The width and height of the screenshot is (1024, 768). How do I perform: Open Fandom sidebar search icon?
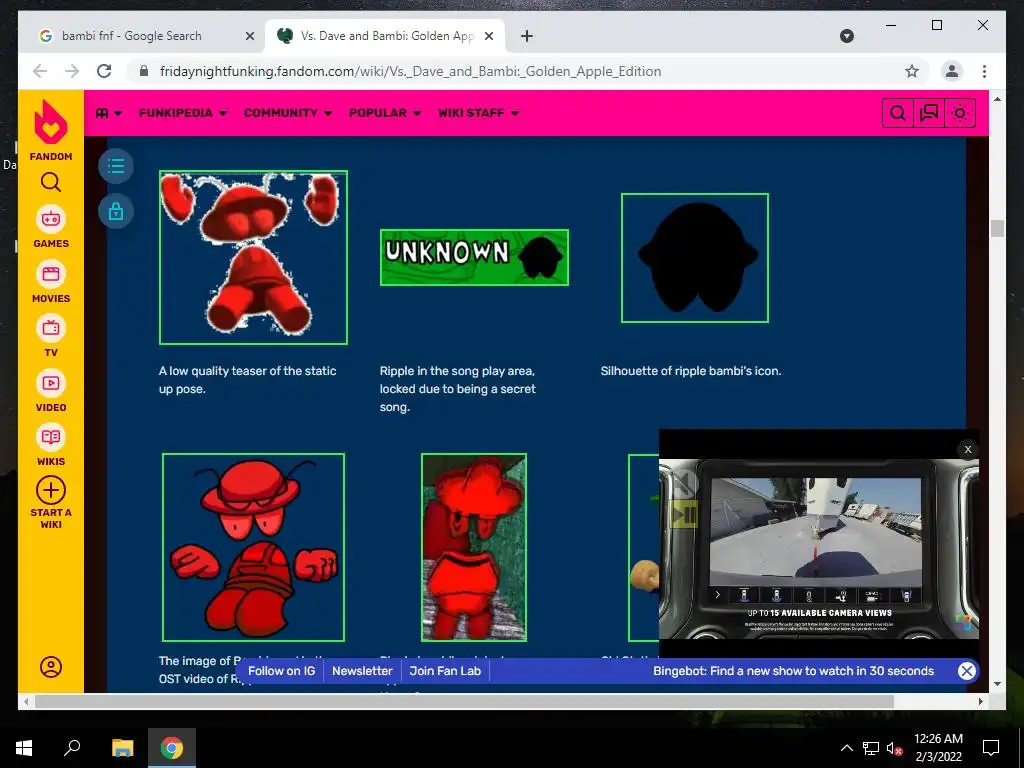pyautogui.click(x=50, y=182)
